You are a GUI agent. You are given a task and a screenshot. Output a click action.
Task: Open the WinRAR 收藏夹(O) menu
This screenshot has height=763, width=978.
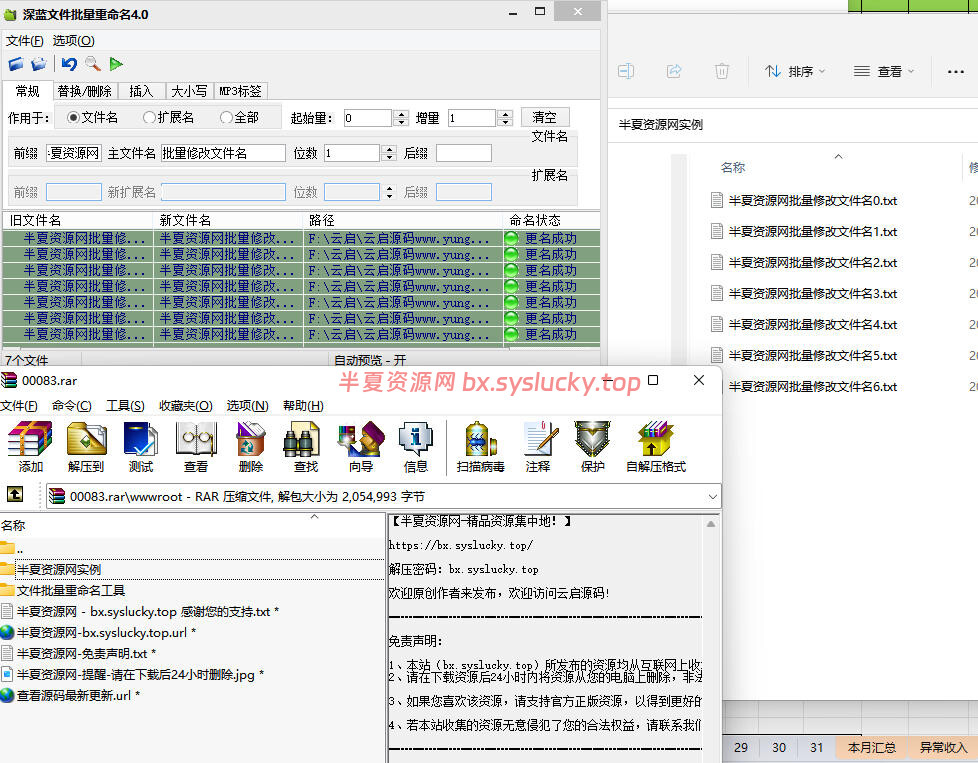[186, 406]
